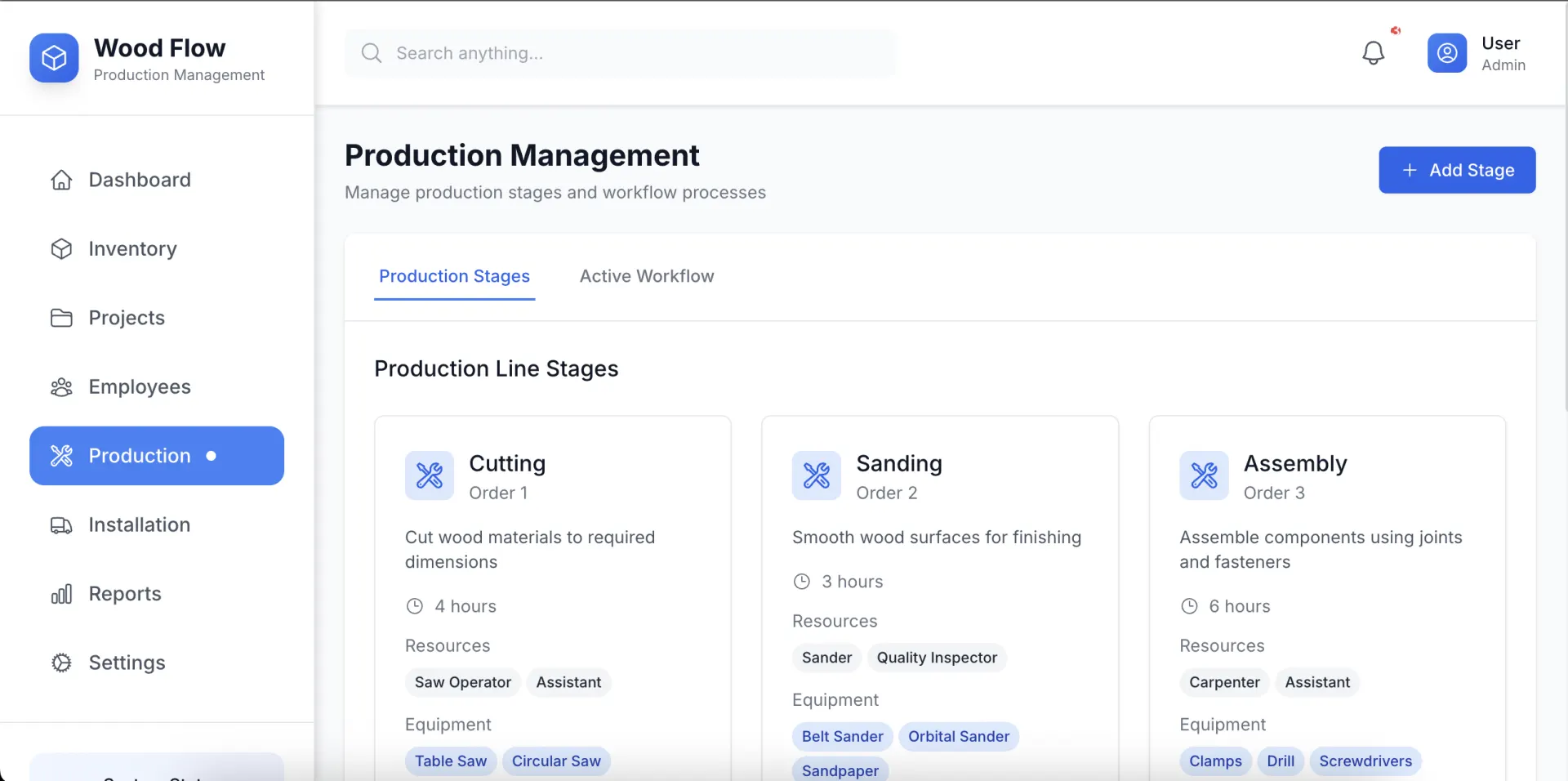Image resolution: width=1568 pixels, height=781 pixels.
Task: Click the user avatar icon
Action: point(1446,53)
